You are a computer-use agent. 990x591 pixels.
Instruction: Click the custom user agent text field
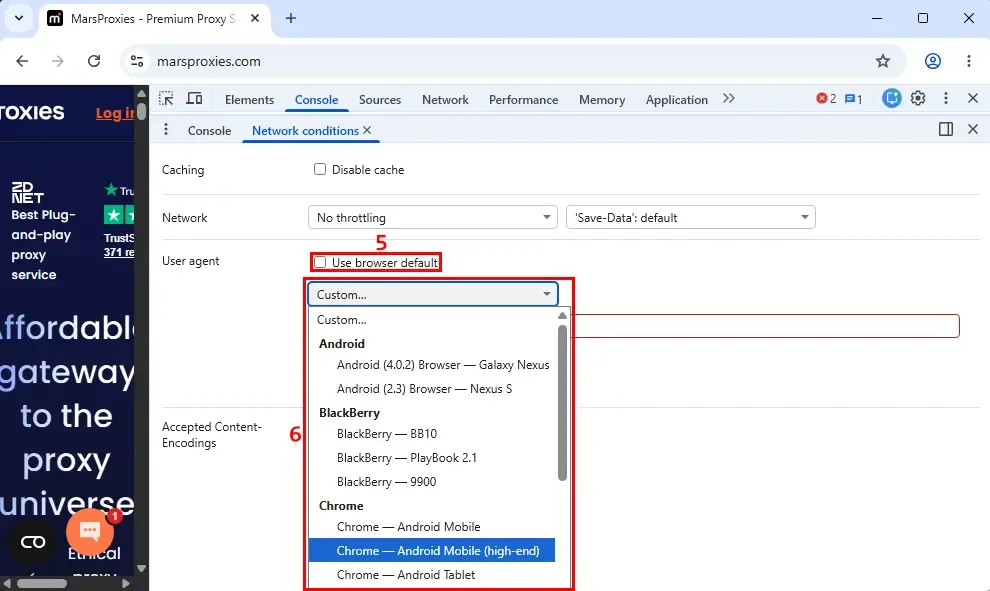[x=765, y=326]
